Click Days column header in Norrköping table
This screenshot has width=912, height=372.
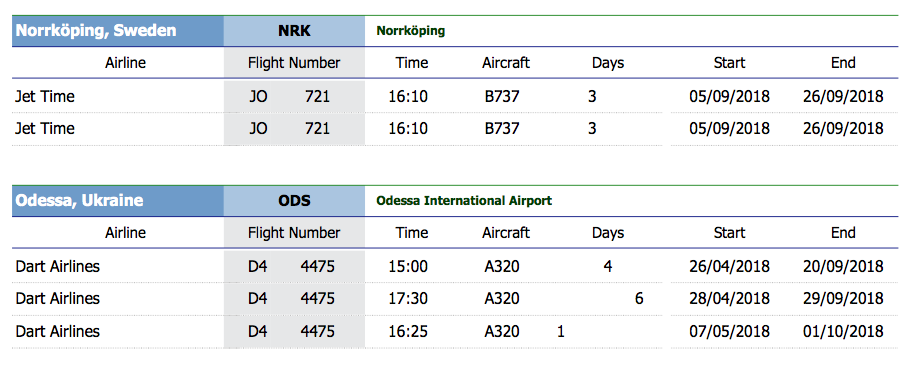coord(608,63)
